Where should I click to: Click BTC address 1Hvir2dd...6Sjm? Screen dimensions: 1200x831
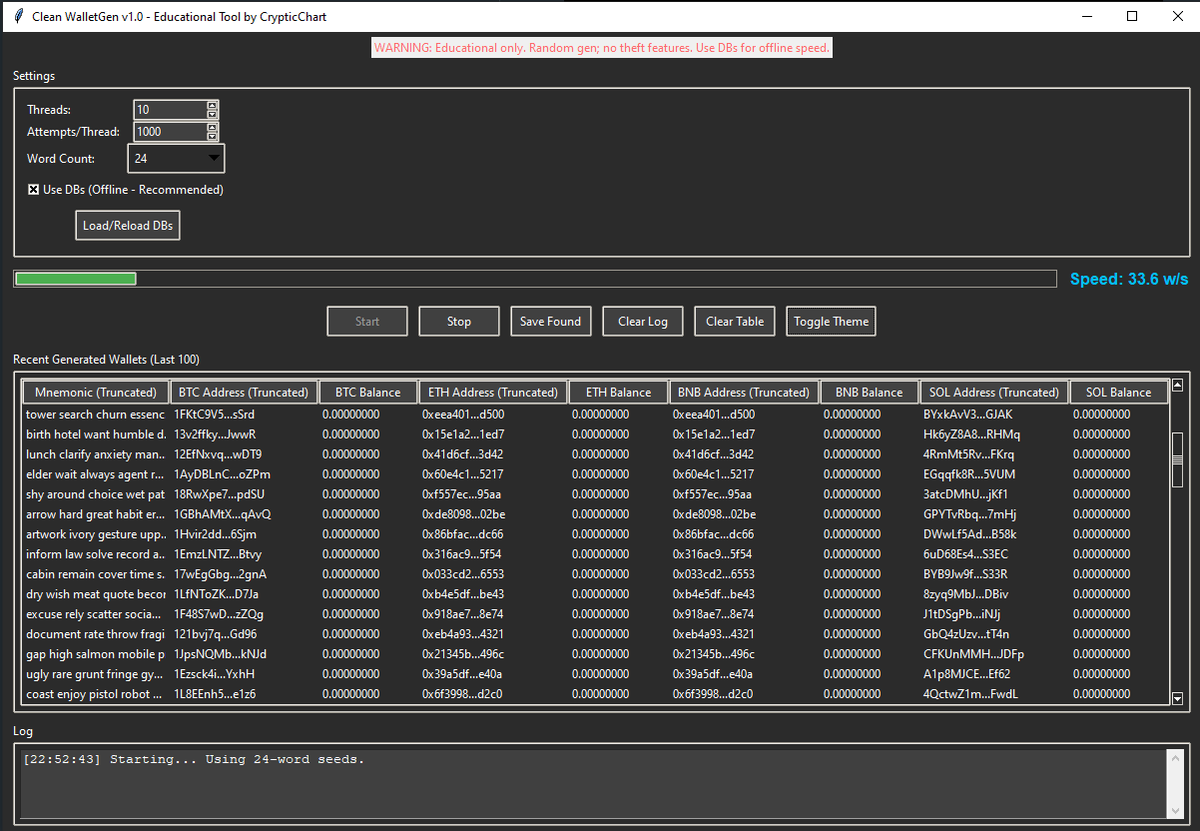click(215, 534)
